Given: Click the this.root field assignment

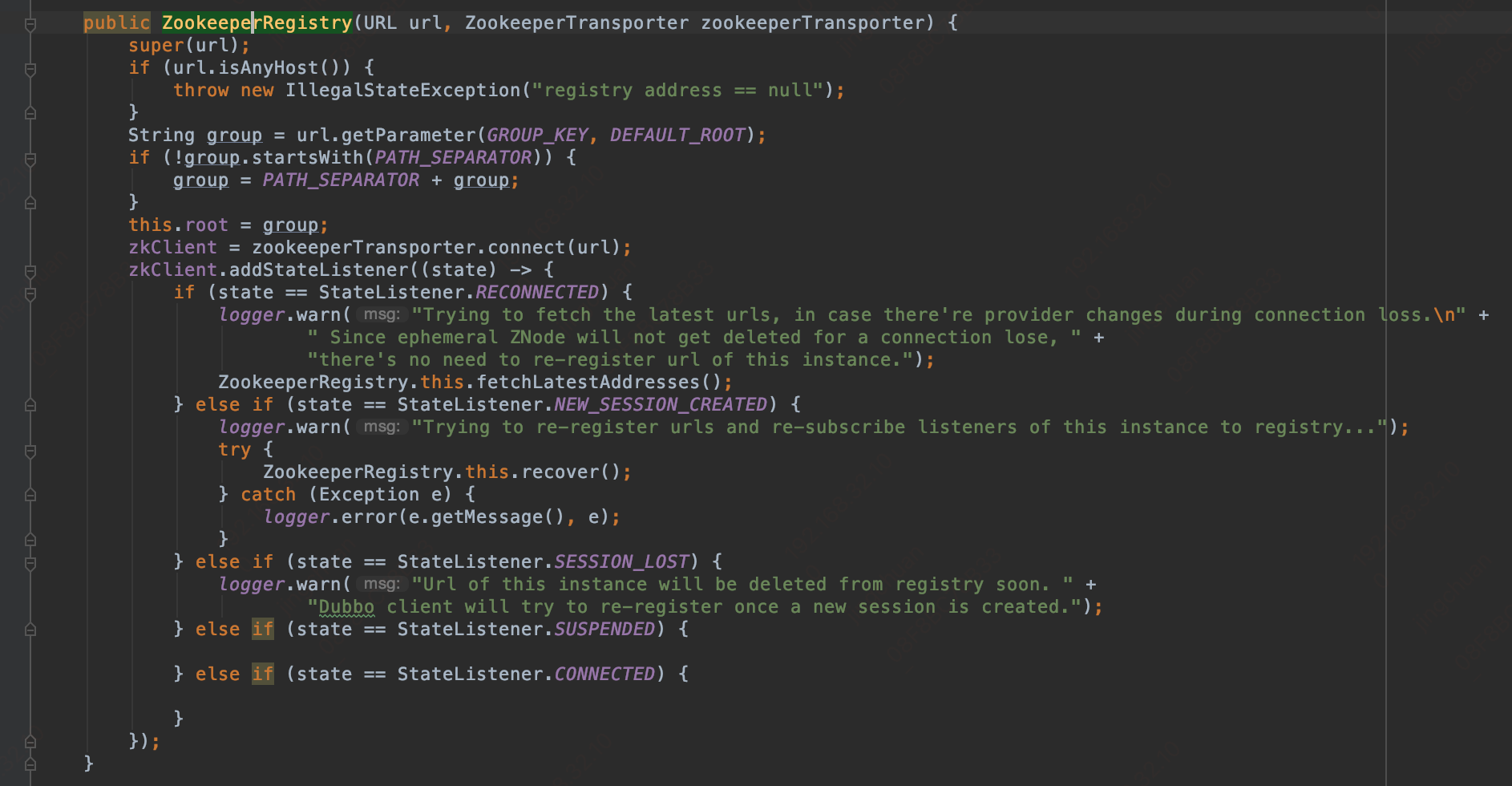Looking at the screenshot, I should [x=178, y=225].
